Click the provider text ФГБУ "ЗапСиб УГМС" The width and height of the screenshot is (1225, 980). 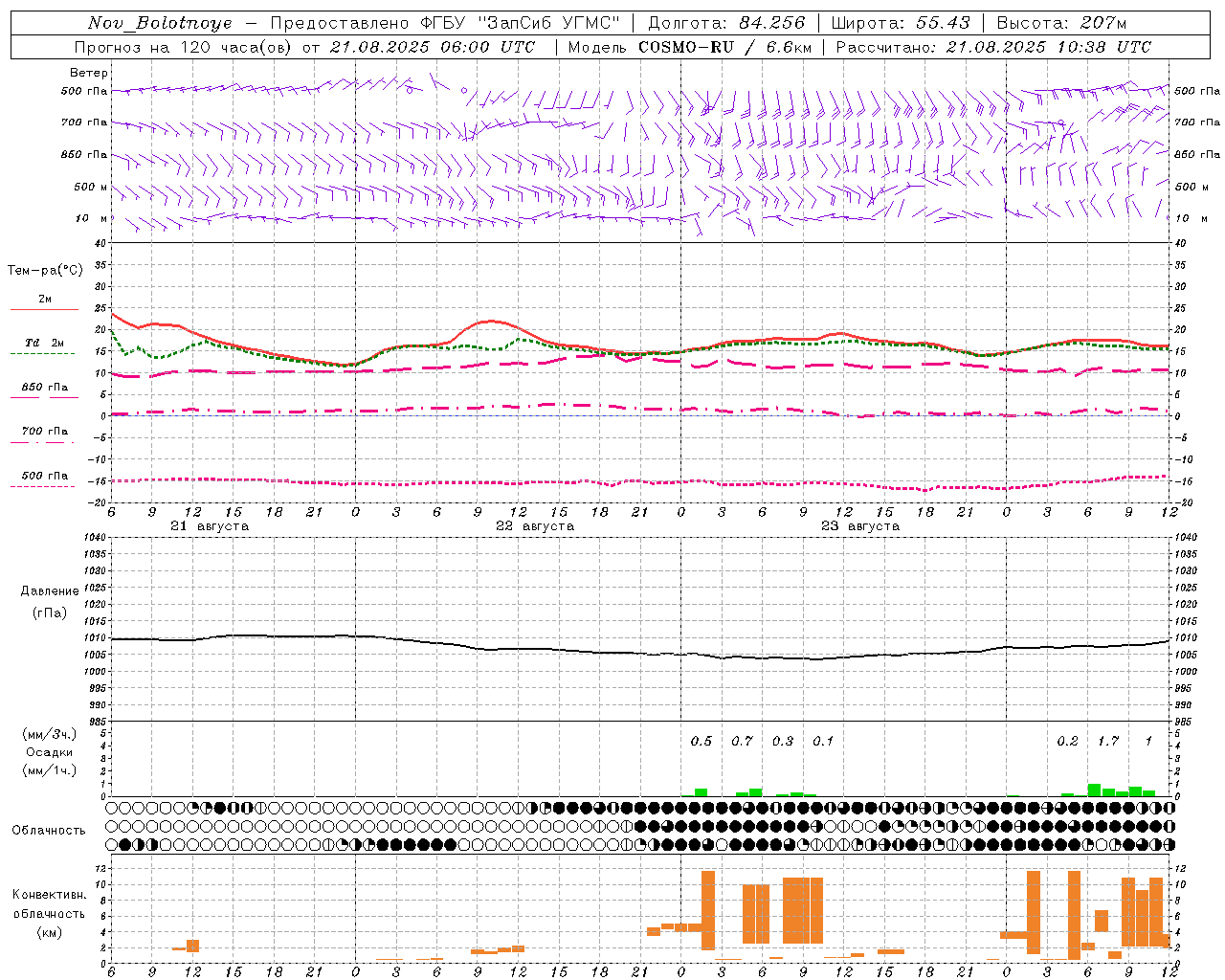tap(520, 23)
